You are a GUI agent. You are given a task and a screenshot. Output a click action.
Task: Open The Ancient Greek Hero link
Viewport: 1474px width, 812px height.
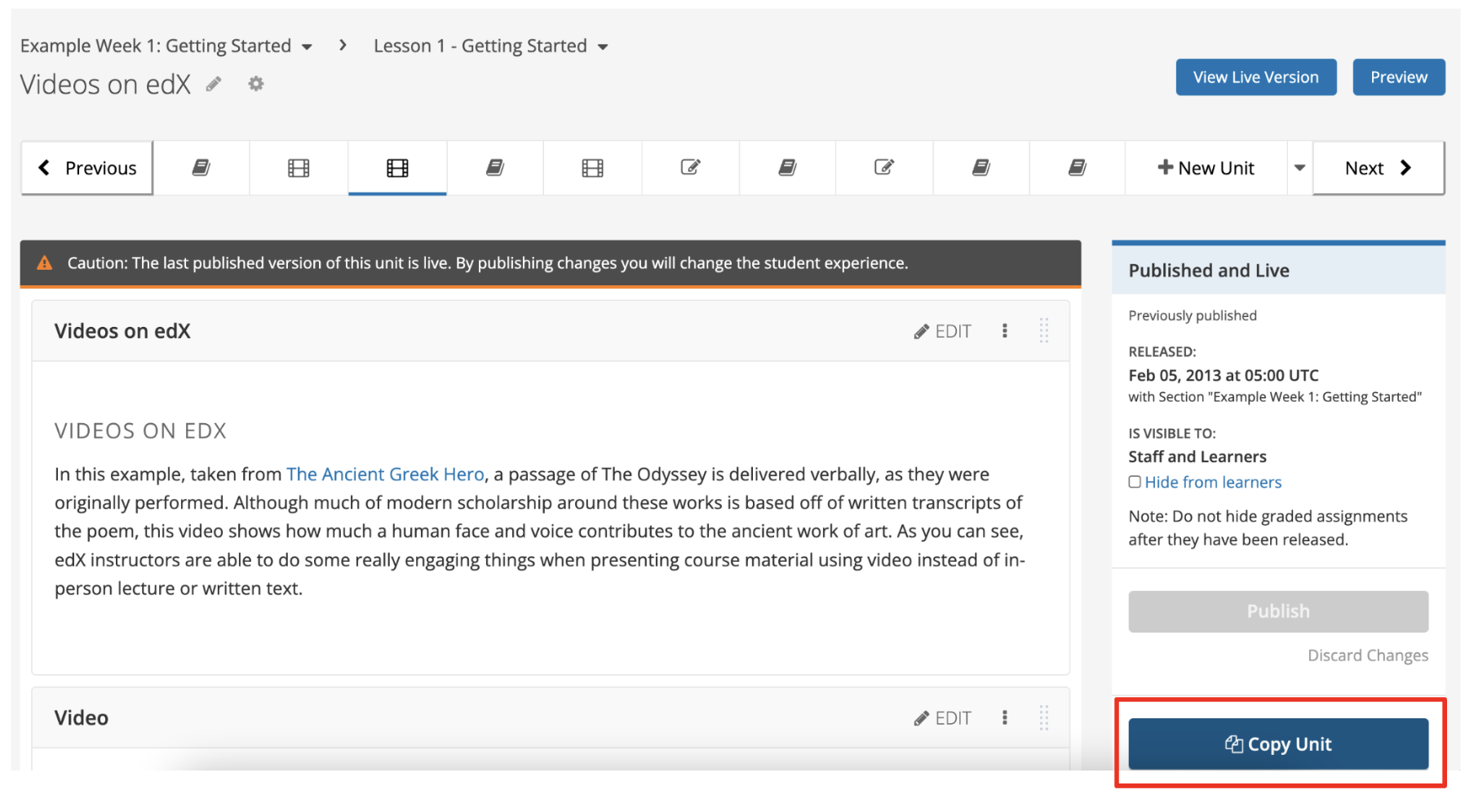(x=385, y=474)
